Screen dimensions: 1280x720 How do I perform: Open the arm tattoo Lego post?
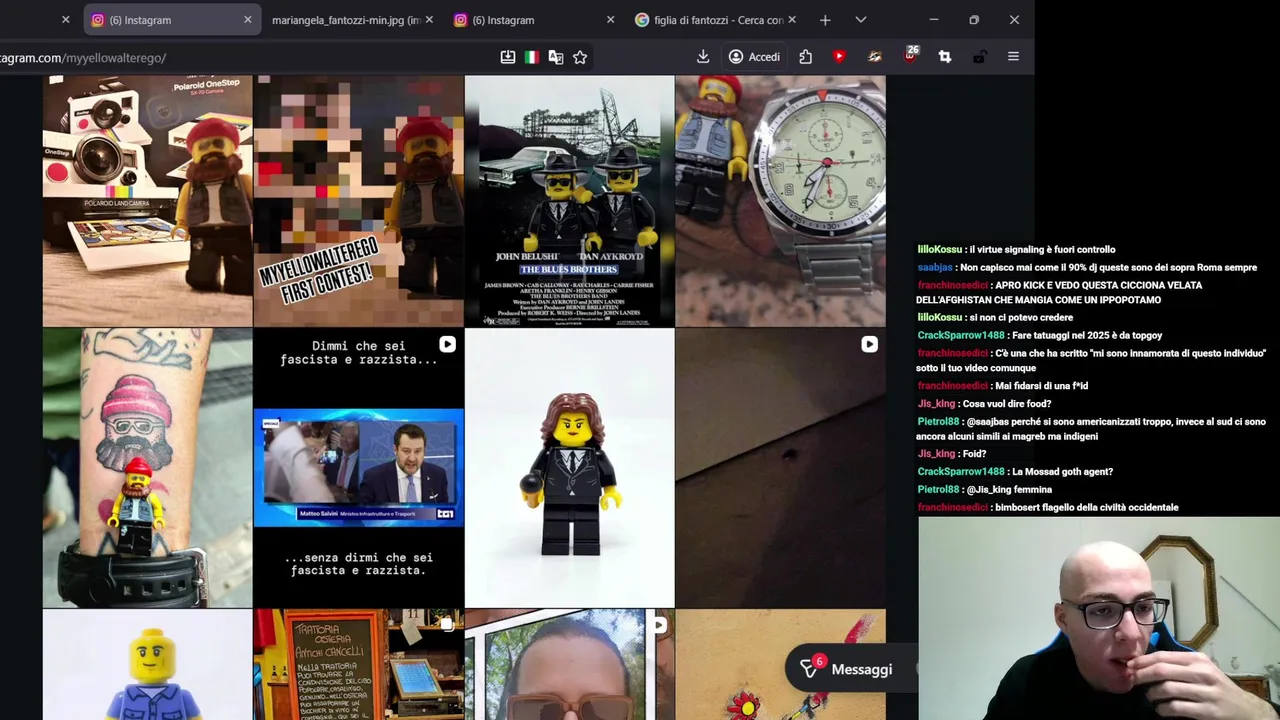147,467
